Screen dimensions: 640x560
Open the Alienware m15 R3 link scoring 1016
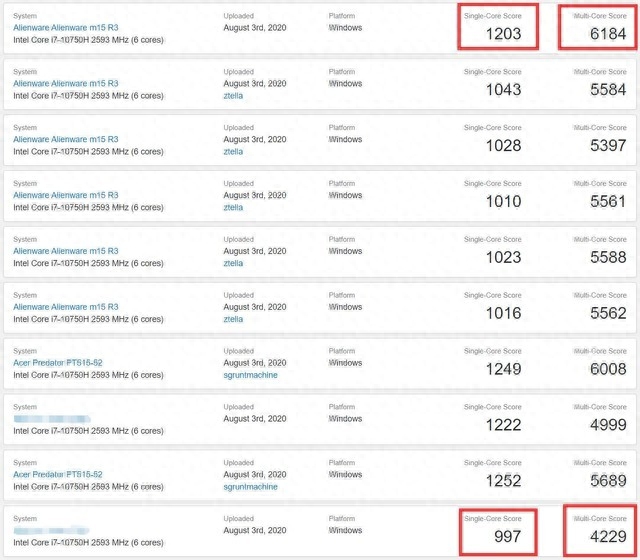point(65,308)
